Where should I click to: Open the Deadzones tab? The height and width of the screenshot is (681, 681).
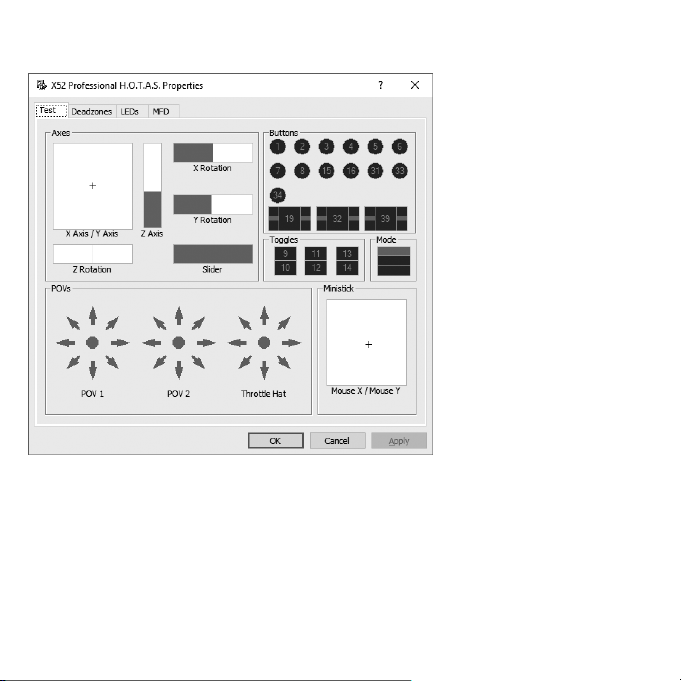[92, 112]
